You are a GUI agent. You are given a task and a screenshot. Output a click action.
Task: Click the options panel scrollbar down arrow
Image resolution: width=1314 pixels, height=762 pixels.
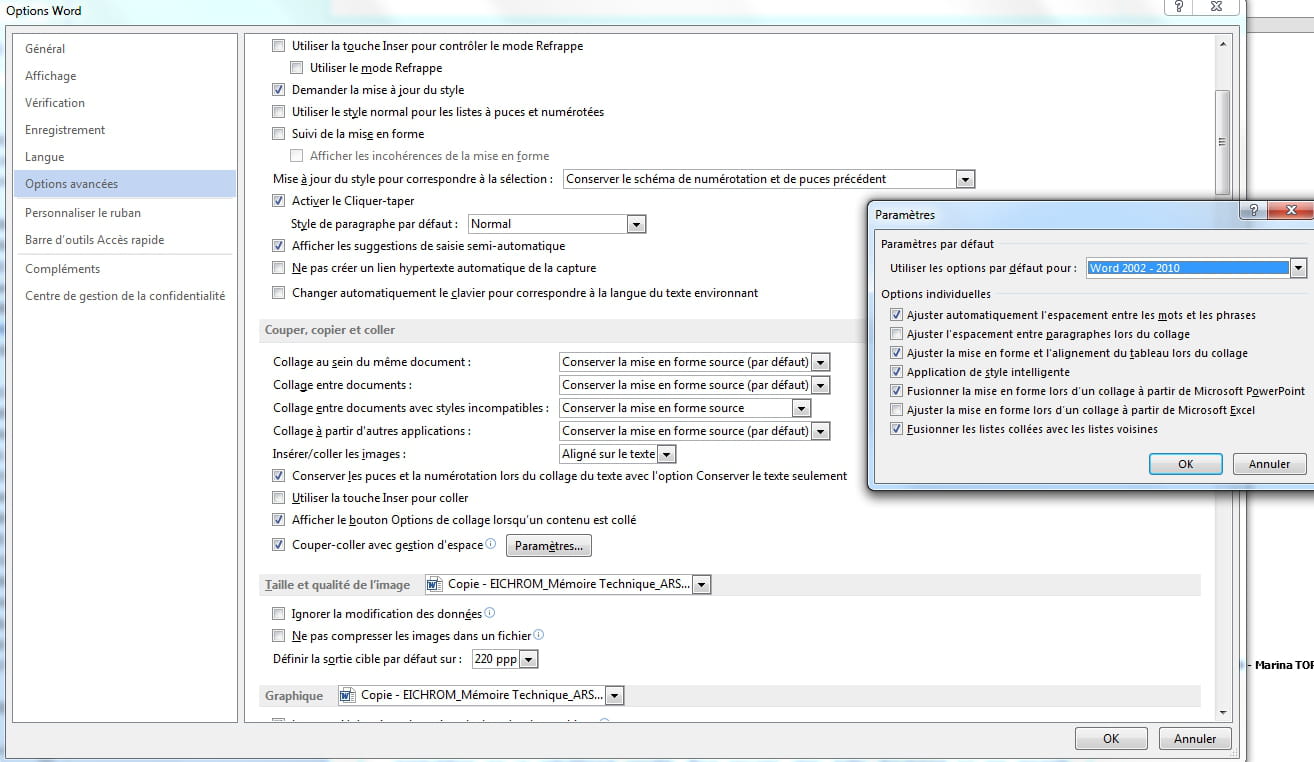tap(1222, 712)
